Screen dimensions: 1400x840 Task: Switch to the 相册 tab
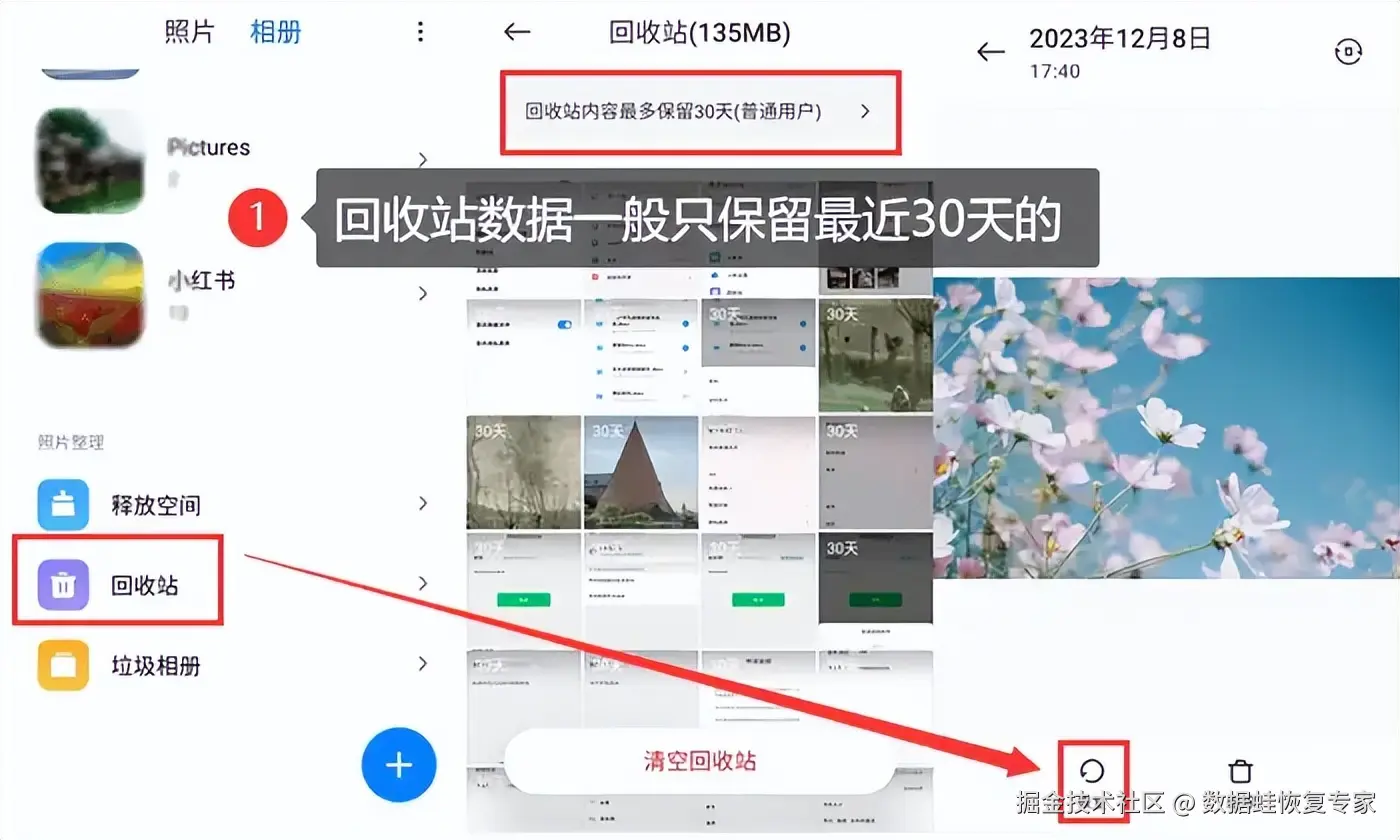point(275,32)
